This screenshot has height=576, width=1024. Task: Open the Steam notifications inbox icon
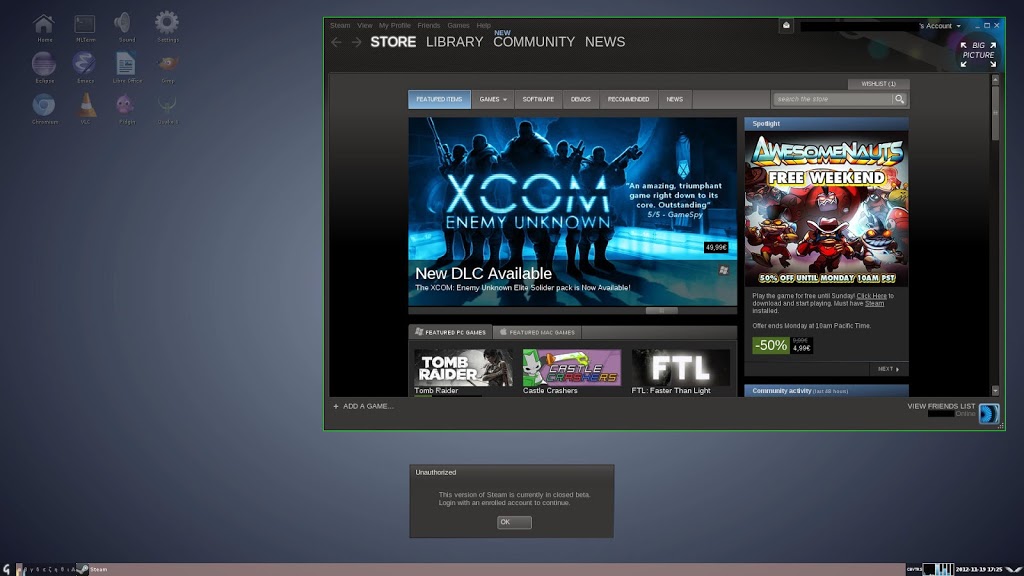[786, 25]
